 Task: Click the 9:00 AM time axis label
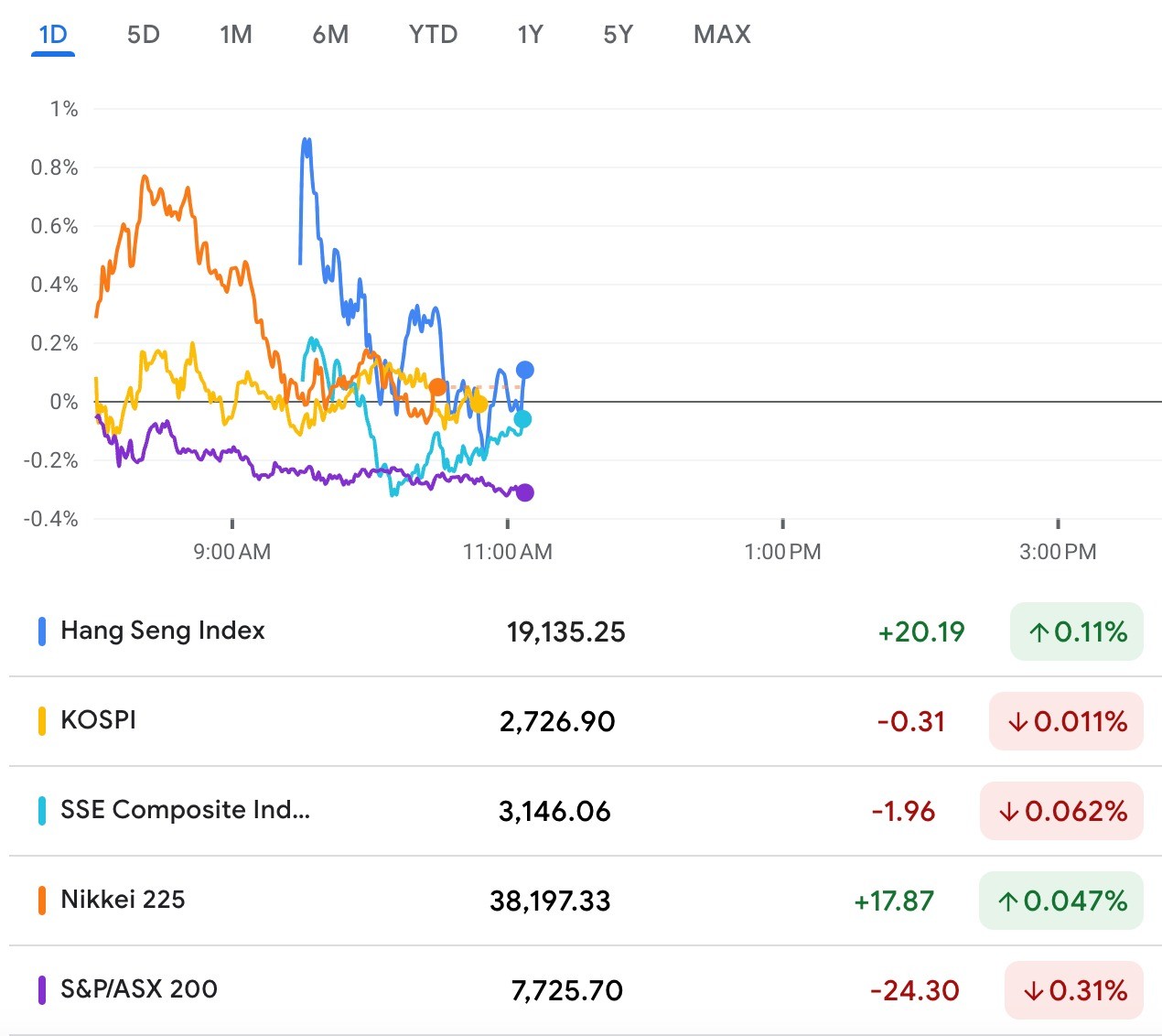pyautogui.click(x=232, y=552)
